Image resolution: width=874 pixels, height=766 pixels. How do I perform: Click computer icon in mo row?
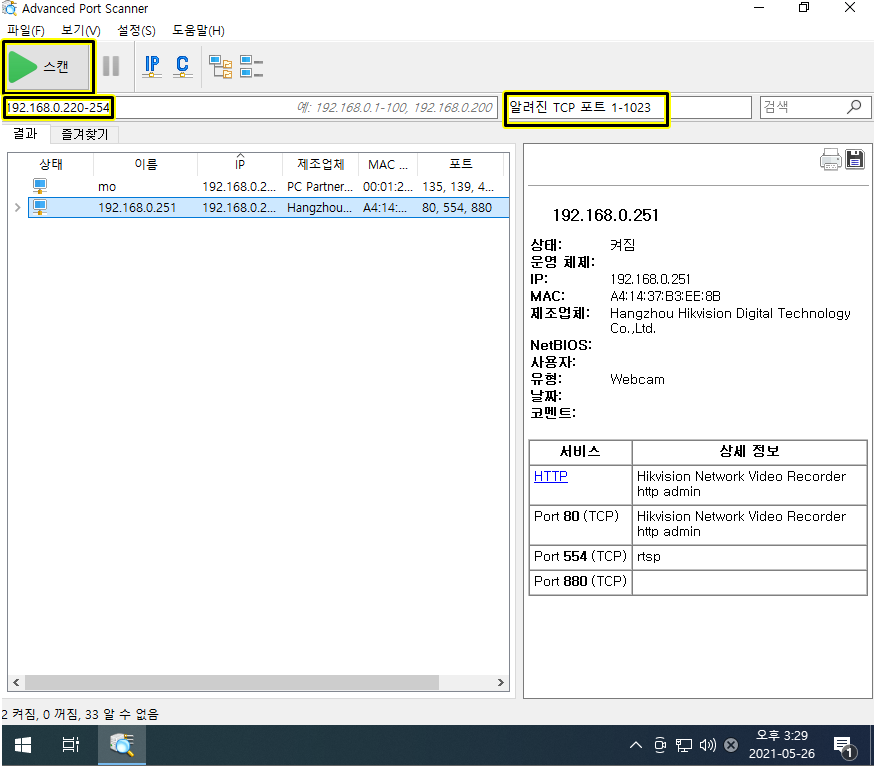pos(40,186)
